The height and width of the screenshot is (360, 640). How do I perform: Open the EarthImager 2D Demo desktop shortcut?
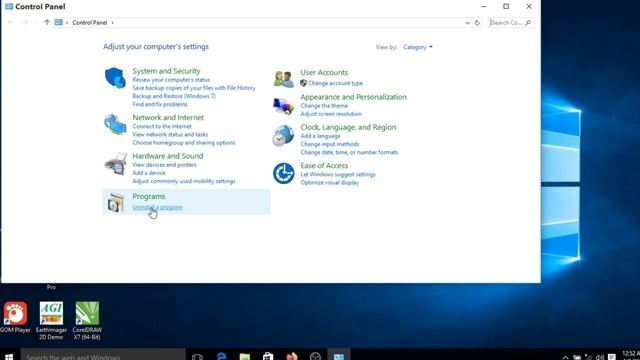pyautogui.click(x=51, y=320)
